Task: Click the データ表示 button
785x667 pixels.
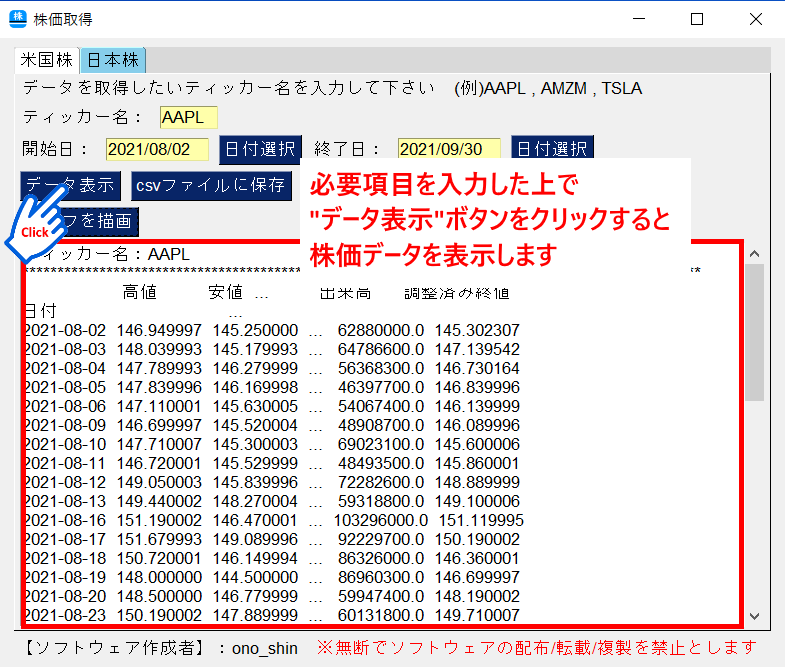Action: (x=71, y=186)
